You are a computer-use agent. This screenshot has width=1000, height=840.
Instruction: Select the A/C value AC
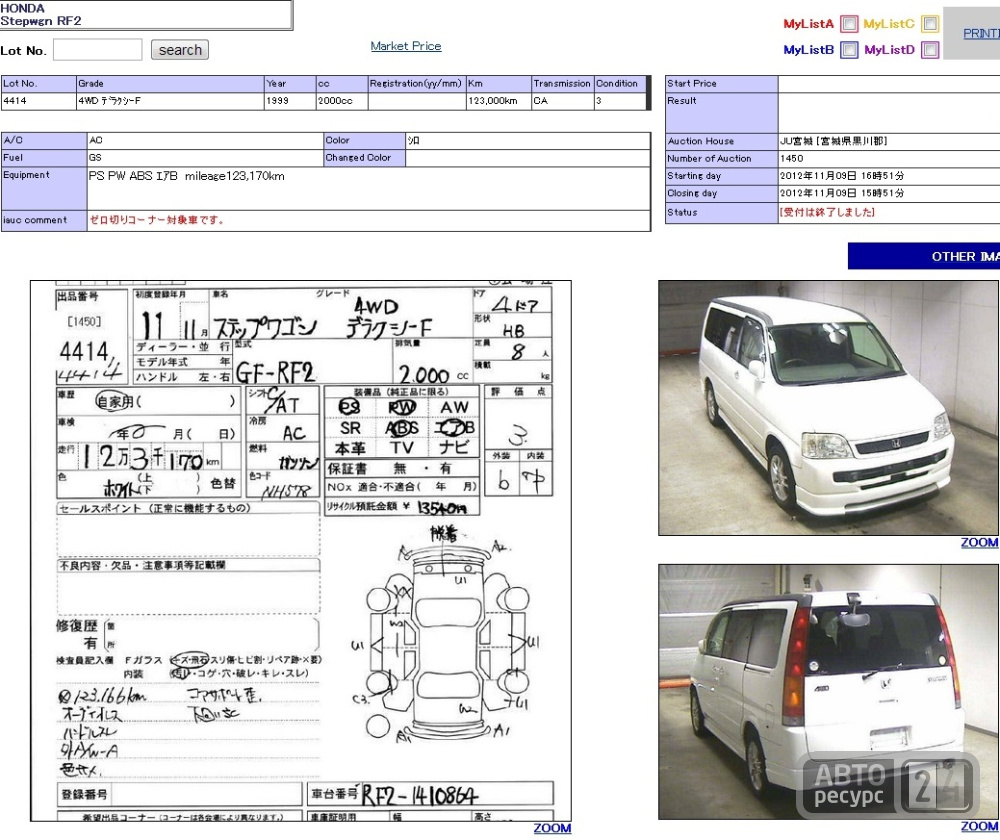pos(96,140)
